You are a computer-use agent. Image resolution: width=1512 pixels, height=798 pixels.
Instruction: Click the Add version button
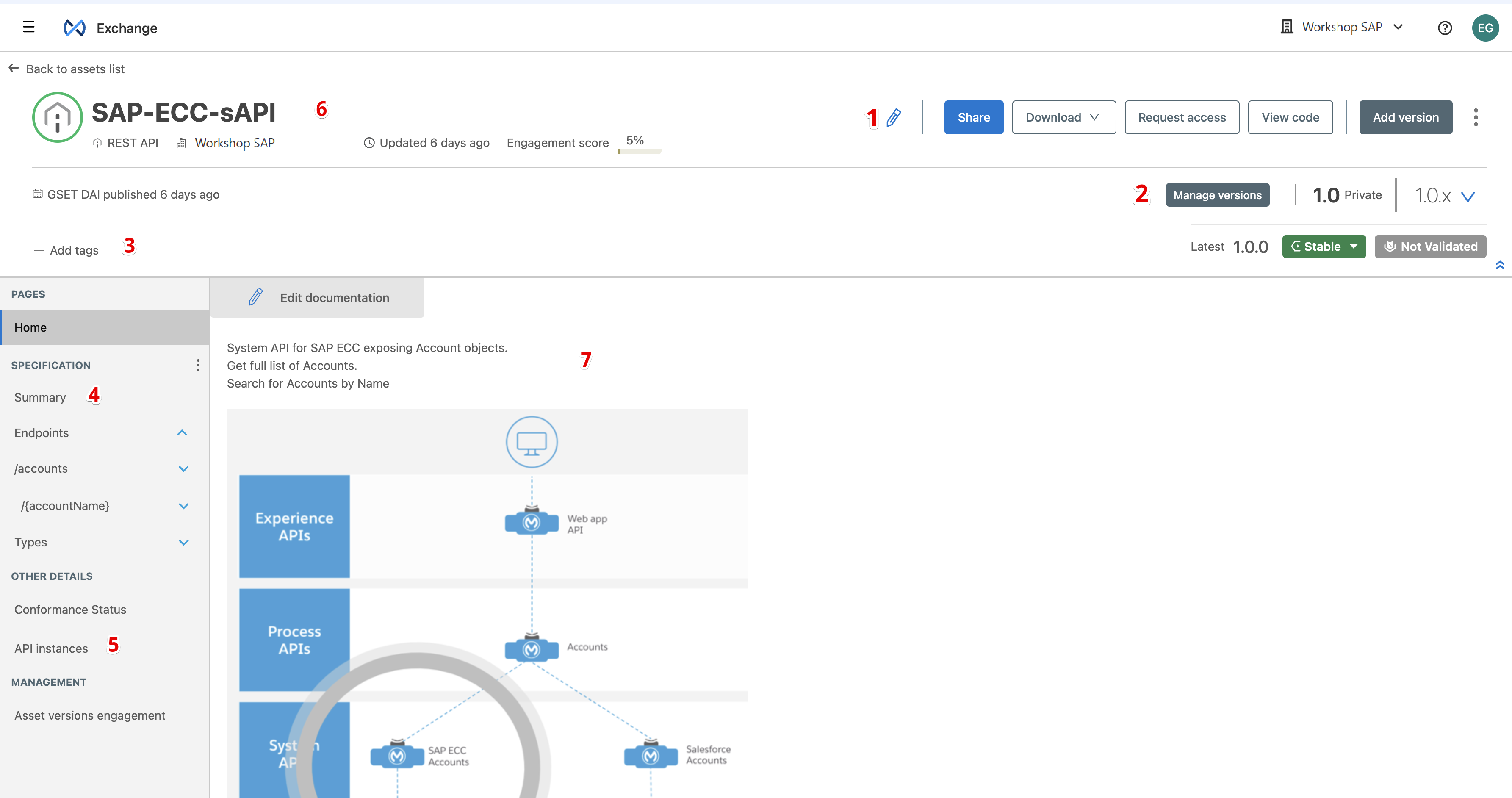pos(1405,117)
